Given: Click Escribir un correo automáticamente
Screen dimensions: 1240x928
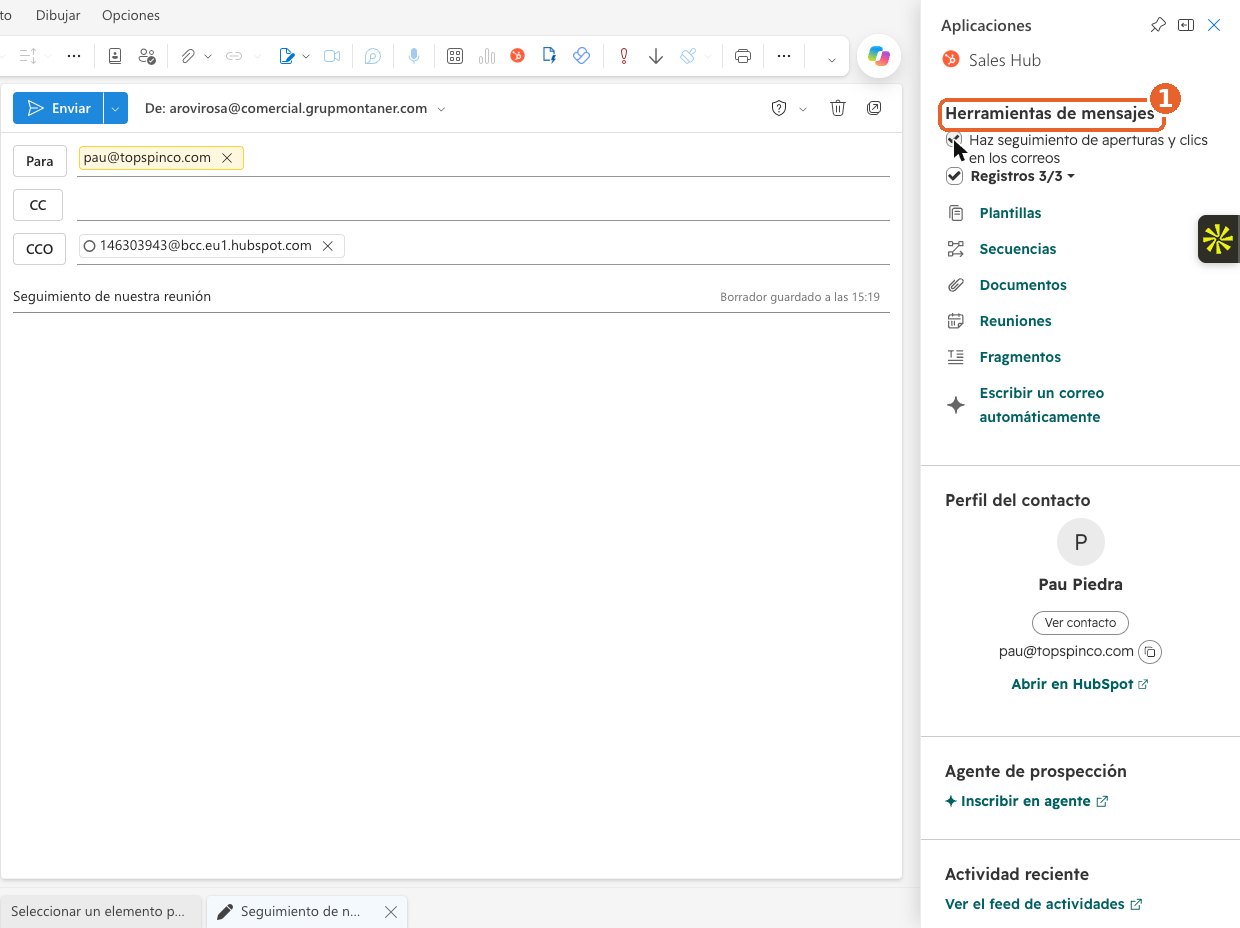Looking at the screenshot, I should (x=1042, y=405).
